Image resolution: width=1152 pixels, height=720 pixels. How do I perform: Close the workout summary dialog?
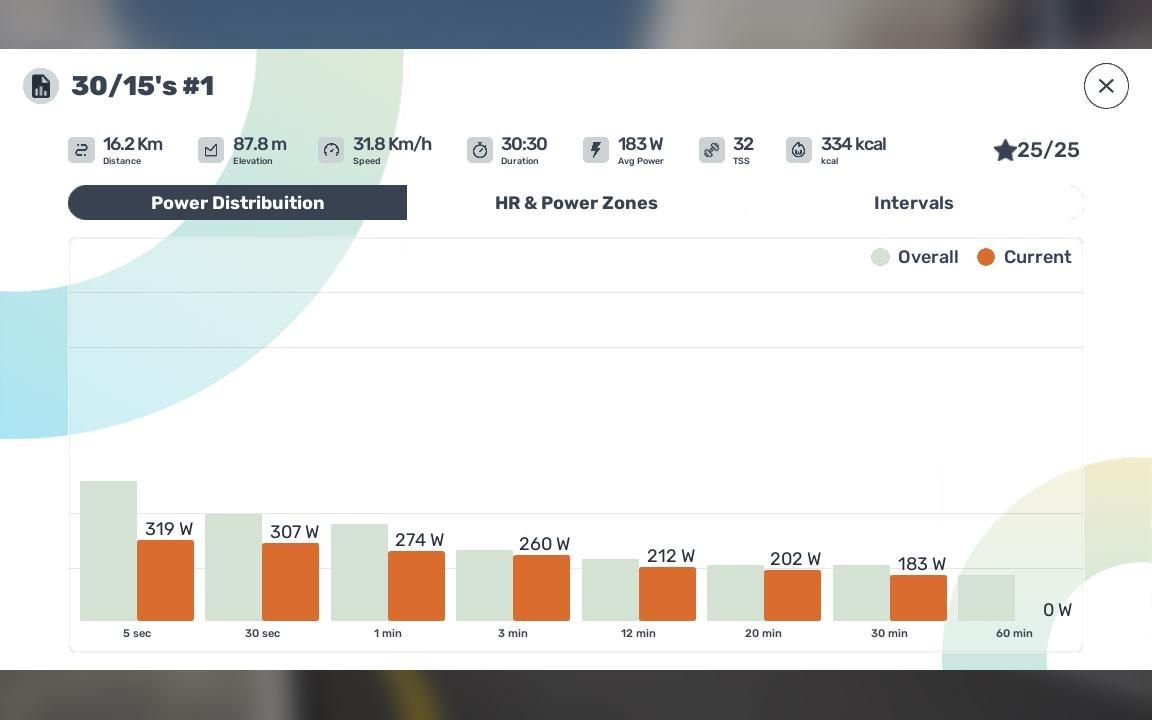[1106, 86]
